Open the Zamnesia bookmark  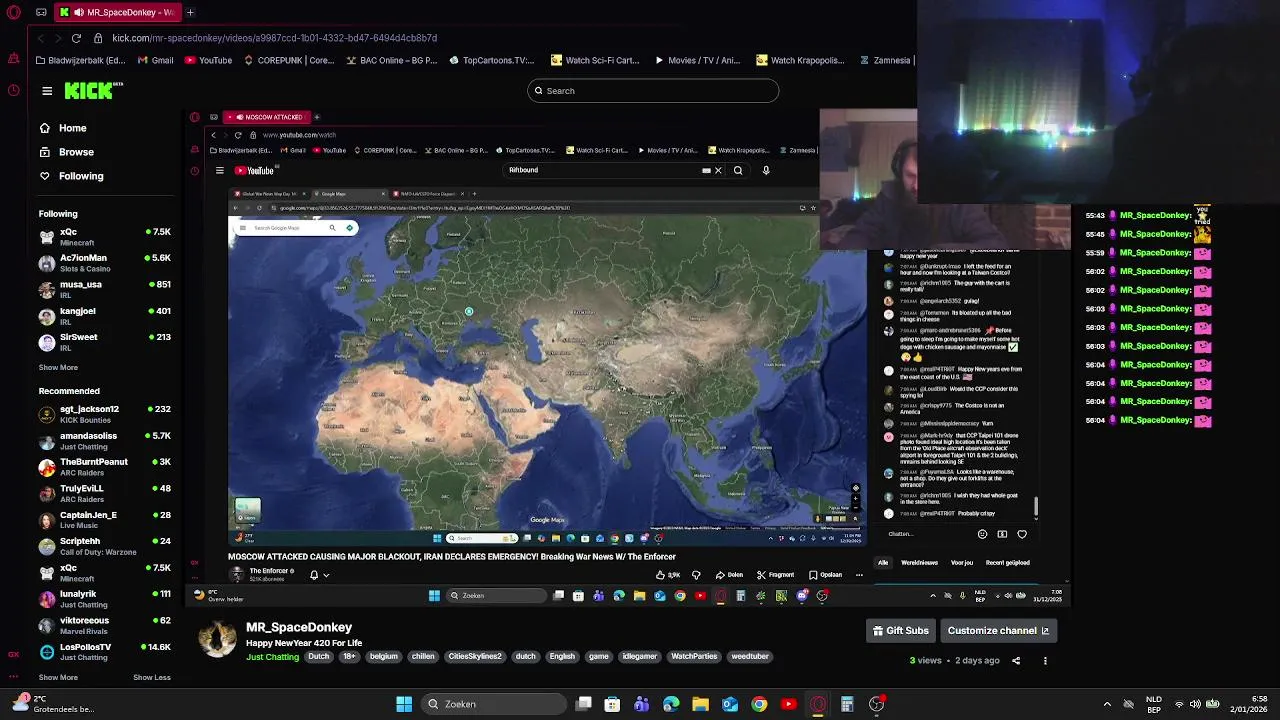pyautogui.click(x=885, y=60)
